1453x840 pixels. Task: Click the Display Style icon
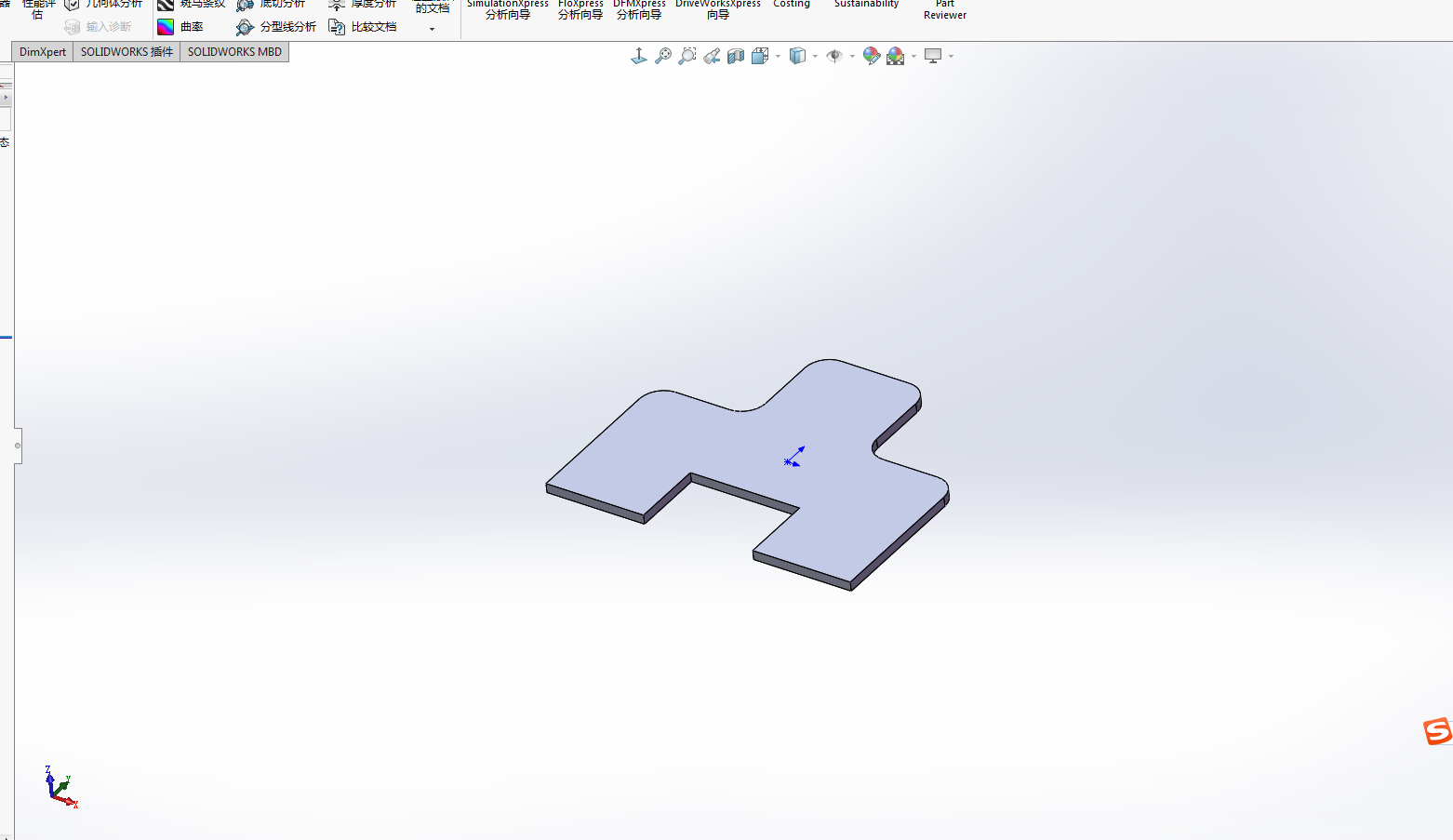(797, 57)
